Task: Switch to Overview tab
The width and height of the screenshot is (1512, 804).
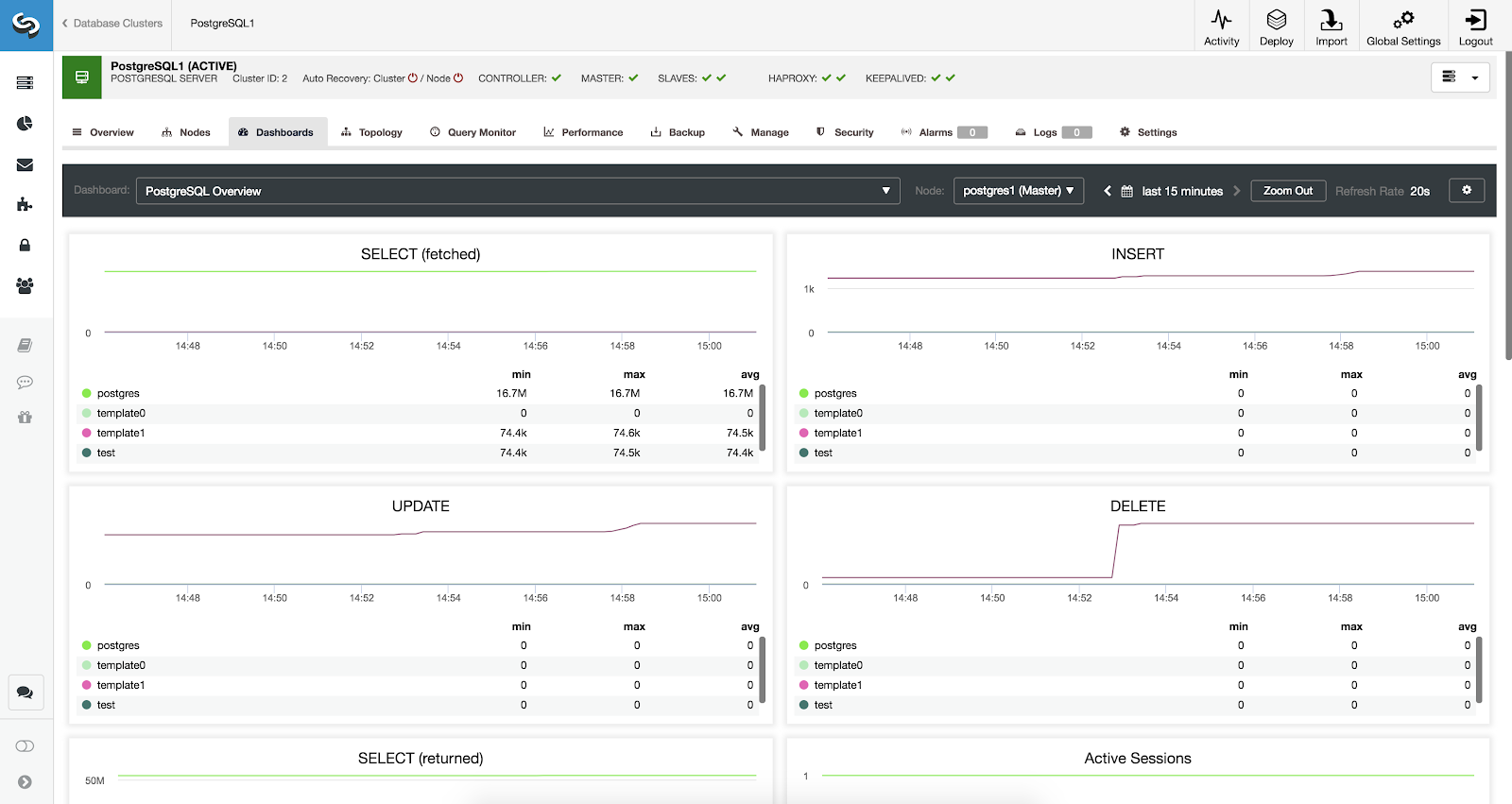Action: (103, 132)
